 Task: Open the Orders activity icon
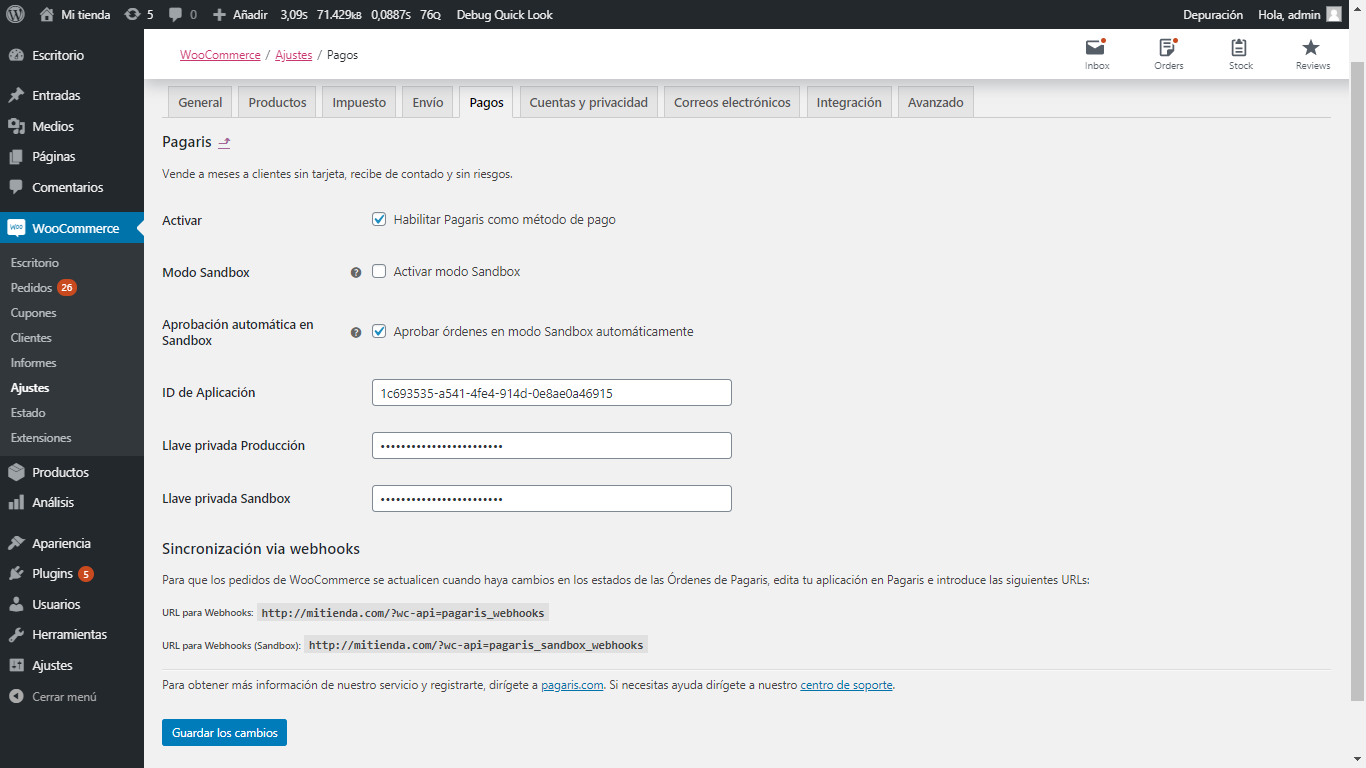pyautogui.click(x=1168, y=54)
